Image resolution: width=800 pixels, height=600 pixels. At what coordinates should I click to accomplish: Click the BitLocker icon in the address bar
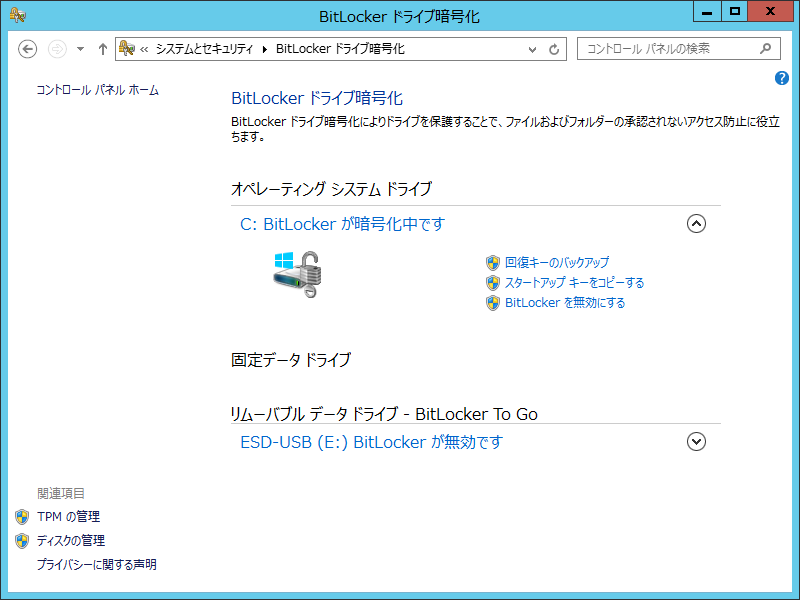coord(126,48)
